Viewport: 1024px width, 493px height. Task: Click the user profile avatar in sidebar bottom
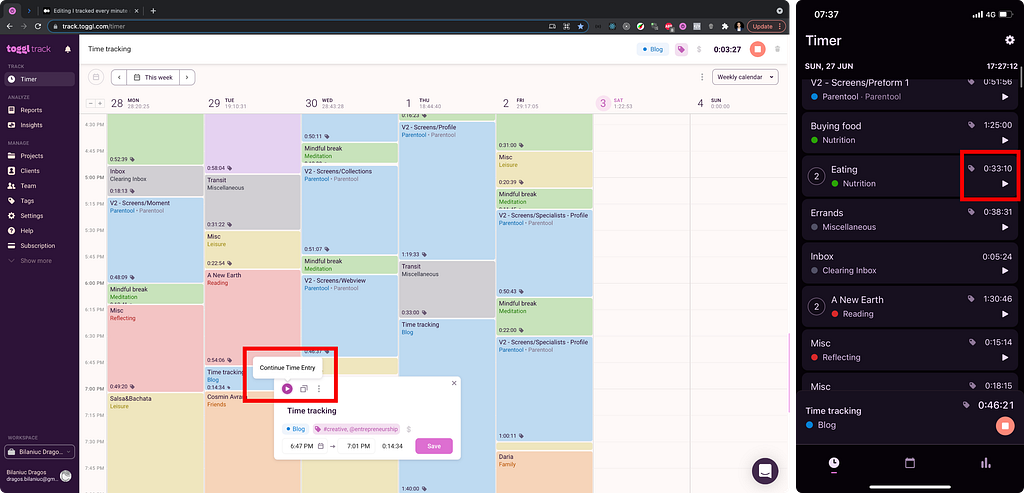(65, 475)
